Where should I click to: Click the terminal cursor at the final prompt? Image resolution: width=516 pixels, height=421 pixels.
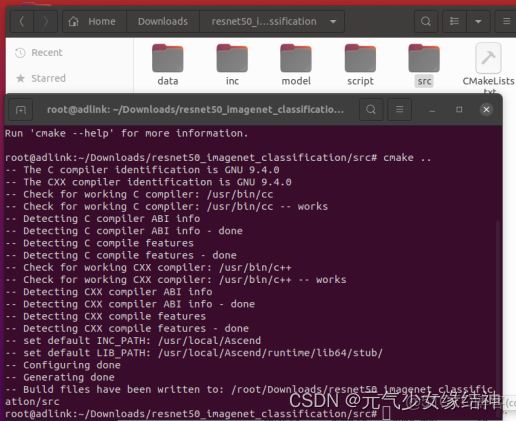[x=386, y=414]
